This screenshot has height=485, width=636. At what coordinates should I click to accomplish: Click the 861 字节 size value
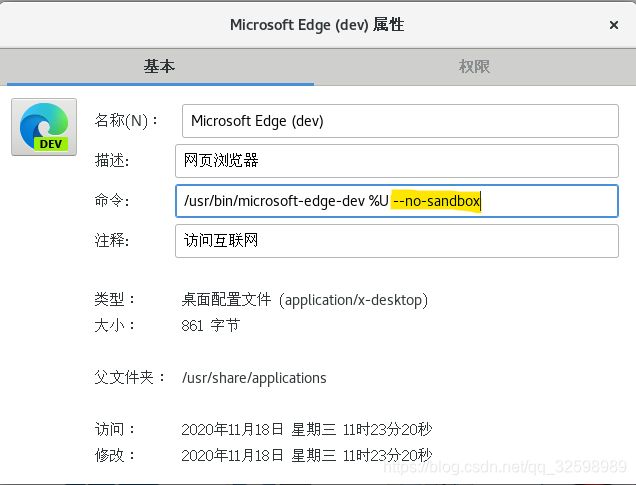tap(211, 326)
